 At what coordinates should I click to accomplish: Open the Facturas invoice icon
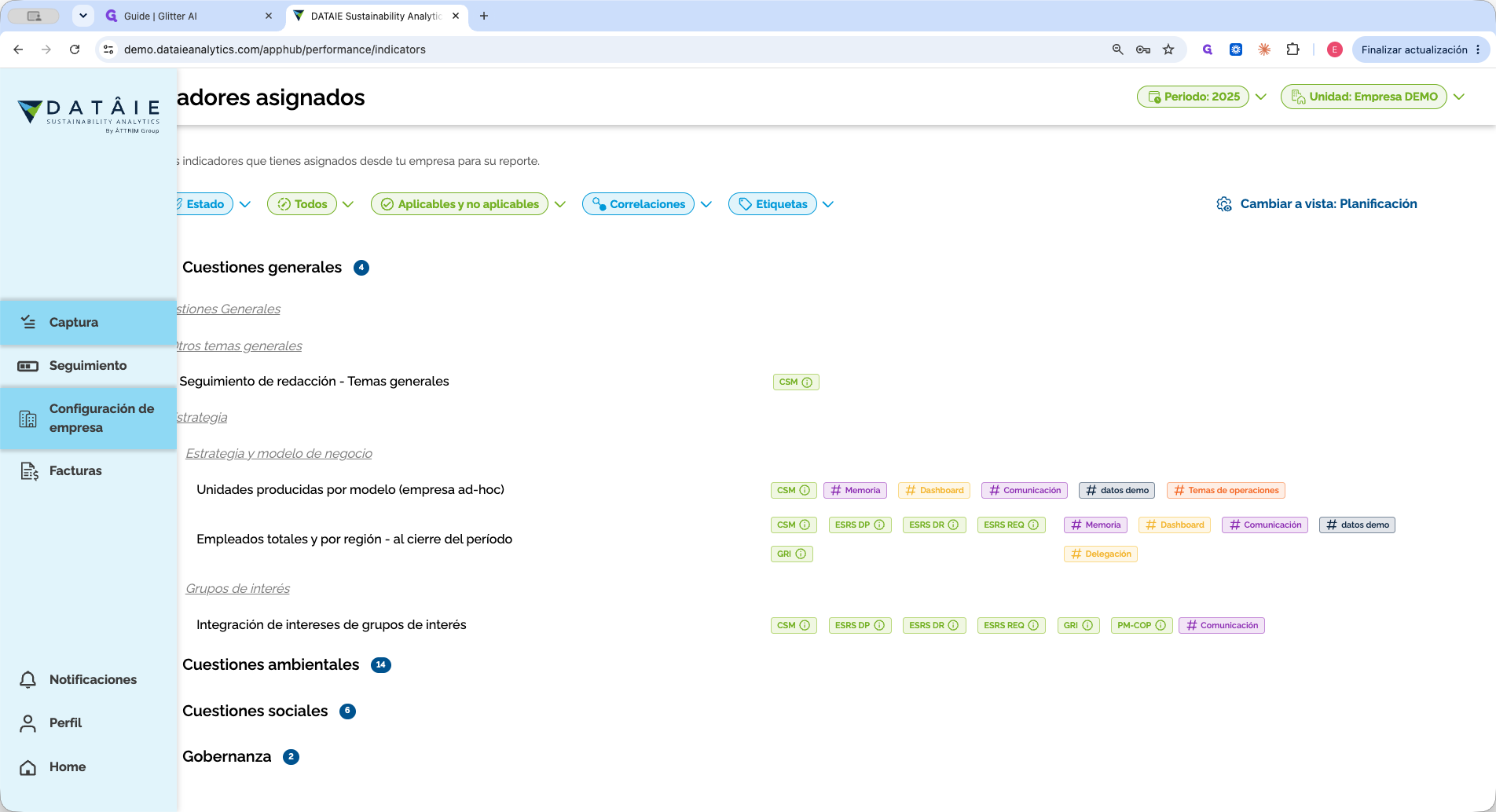point(29,471)
